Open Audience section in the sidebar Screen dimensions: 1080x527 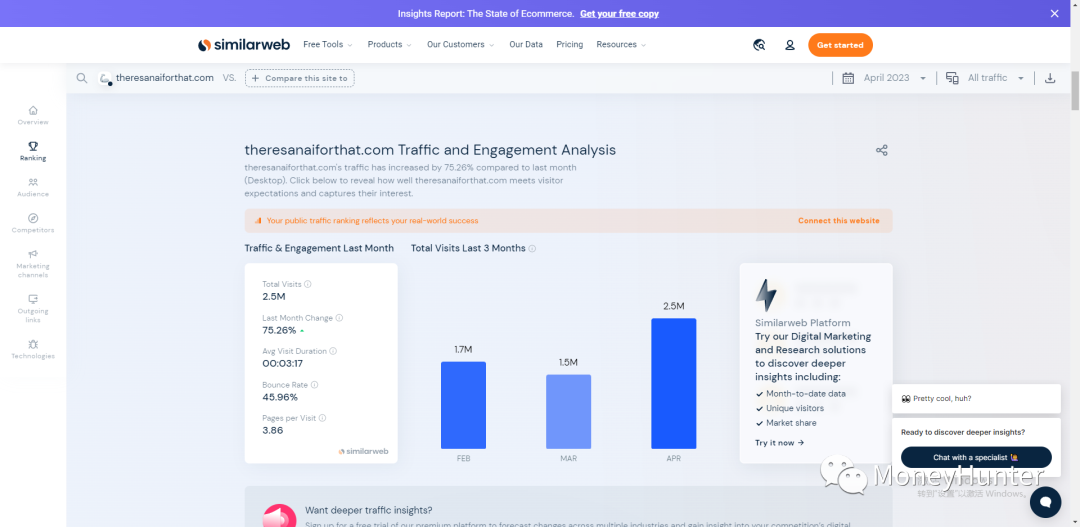(x=33, y=187)
